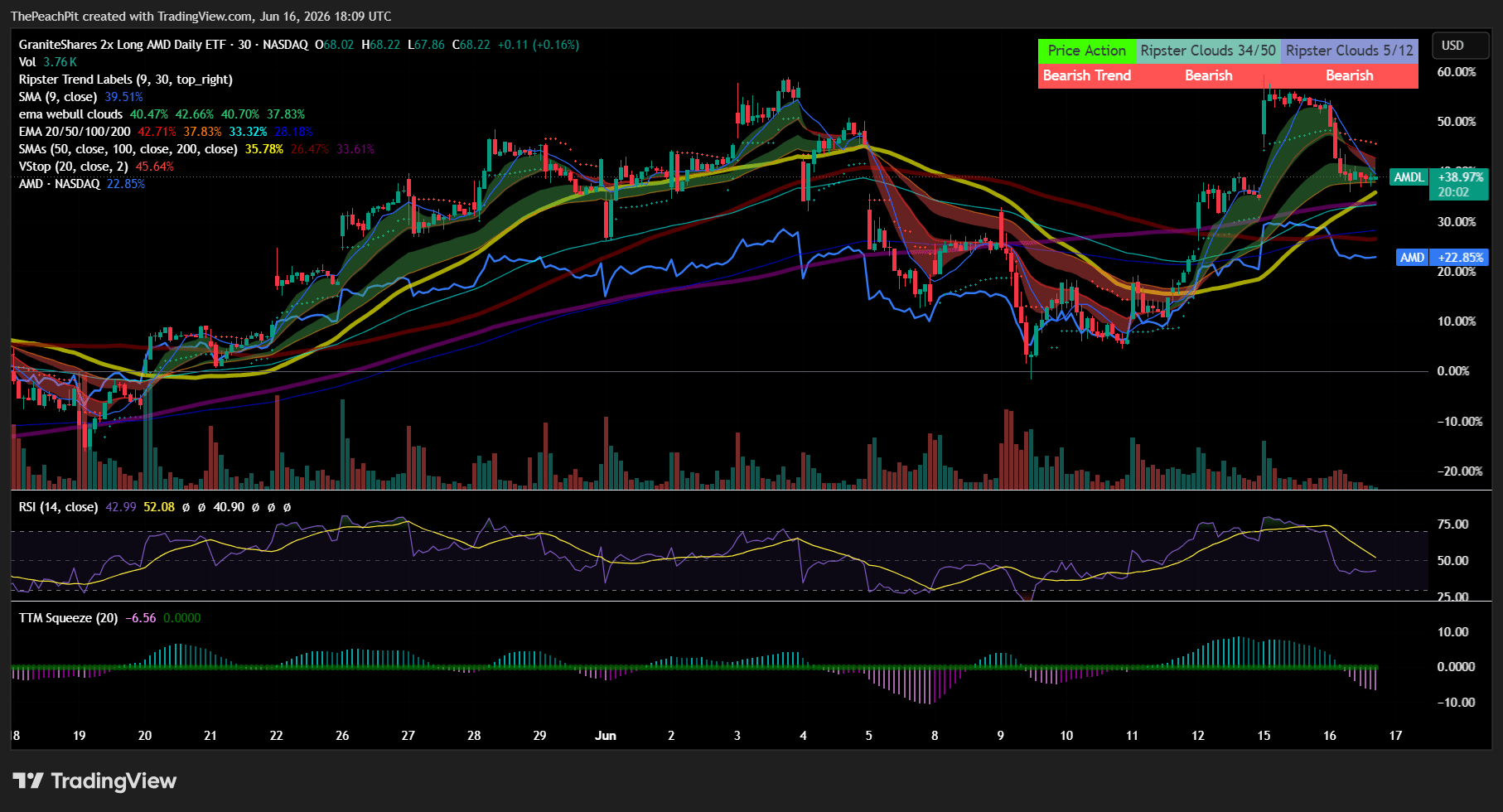This screenshot has height=812, width=1503.
Task: Click 50.00% on the price axis
Action: click(x=1457, y=122)
